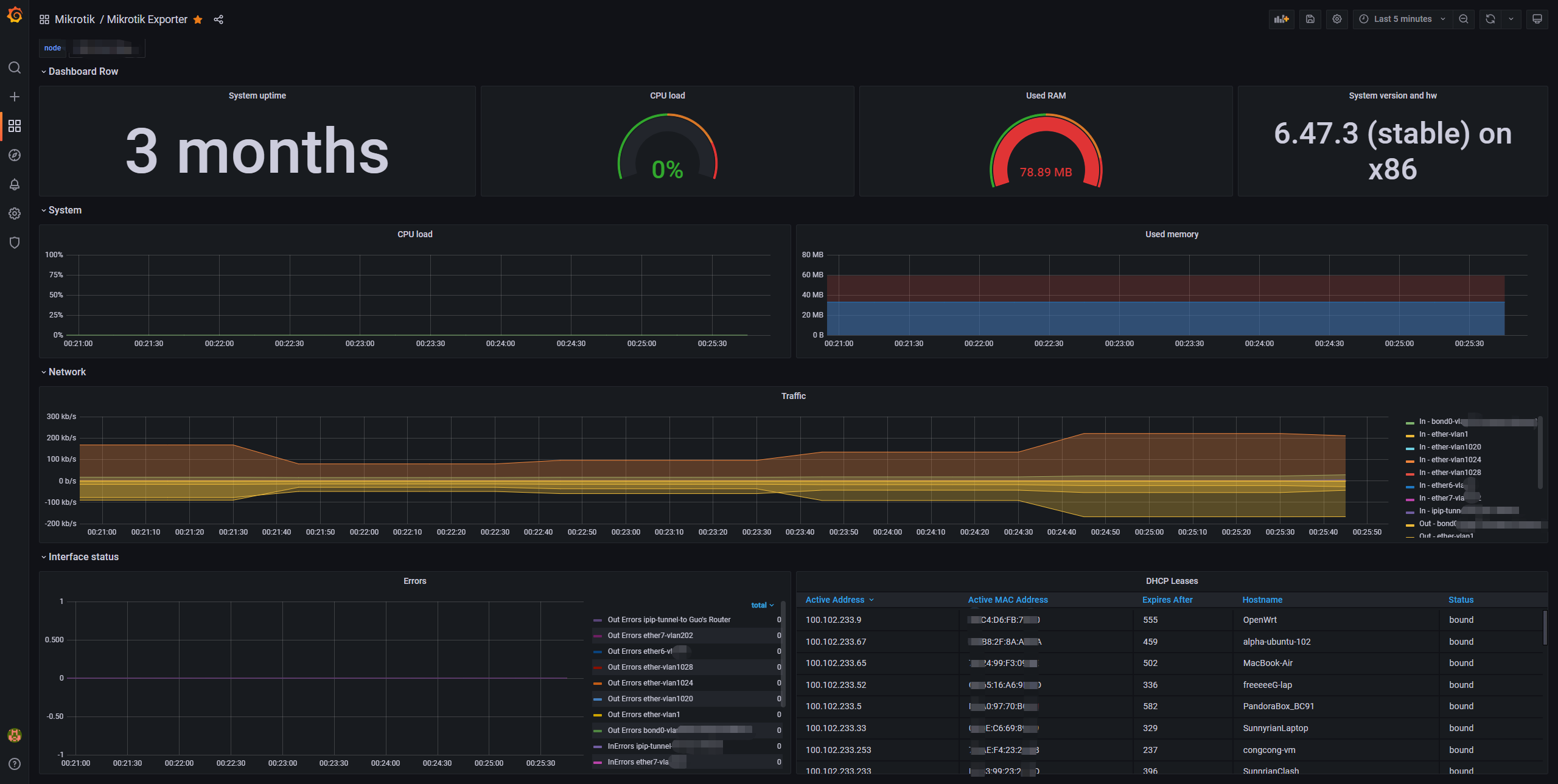Viewport: 1558px width, 784px height.
Task: Open the Alerting bell icon
Action: (x=15, y=184)
